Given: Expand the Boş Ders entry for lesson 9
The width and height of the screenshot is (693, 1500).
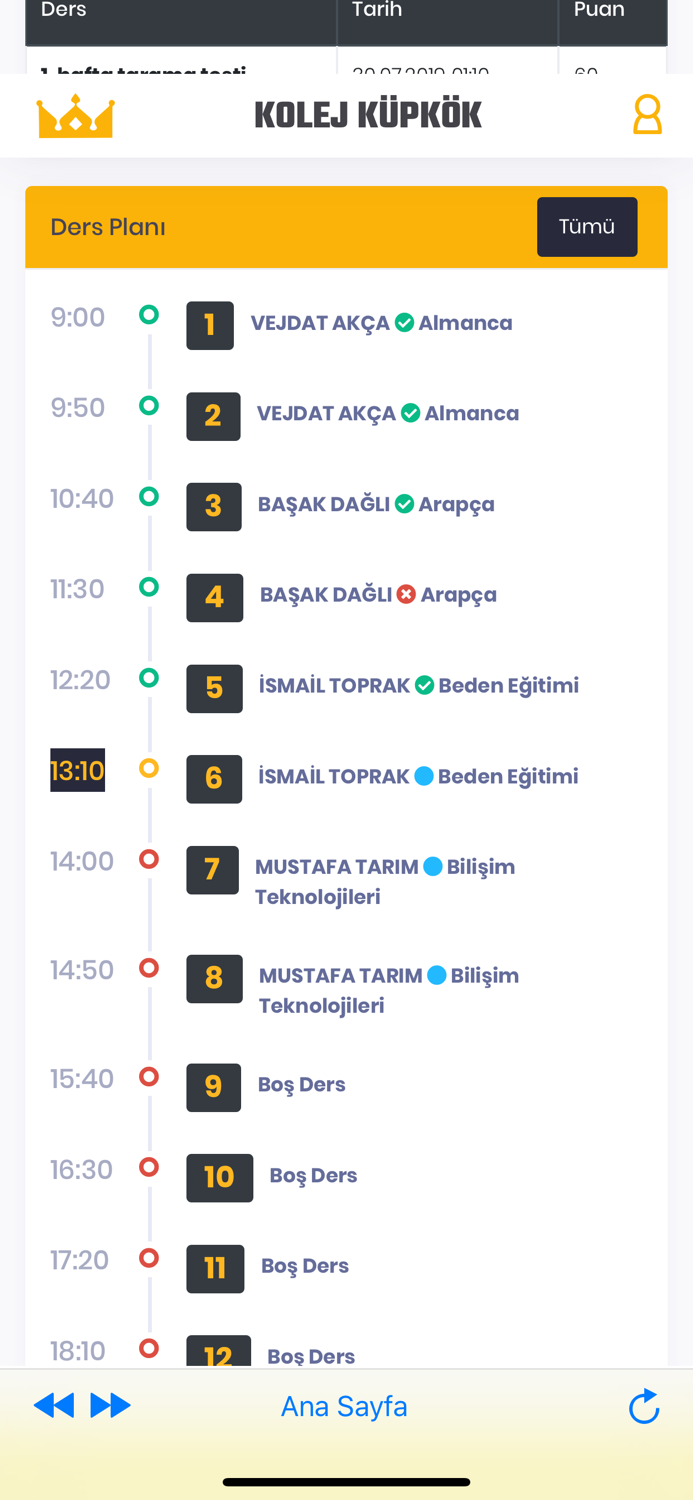Looking at the screenshot, I should pyautogui.click(x=301, y=1084).
